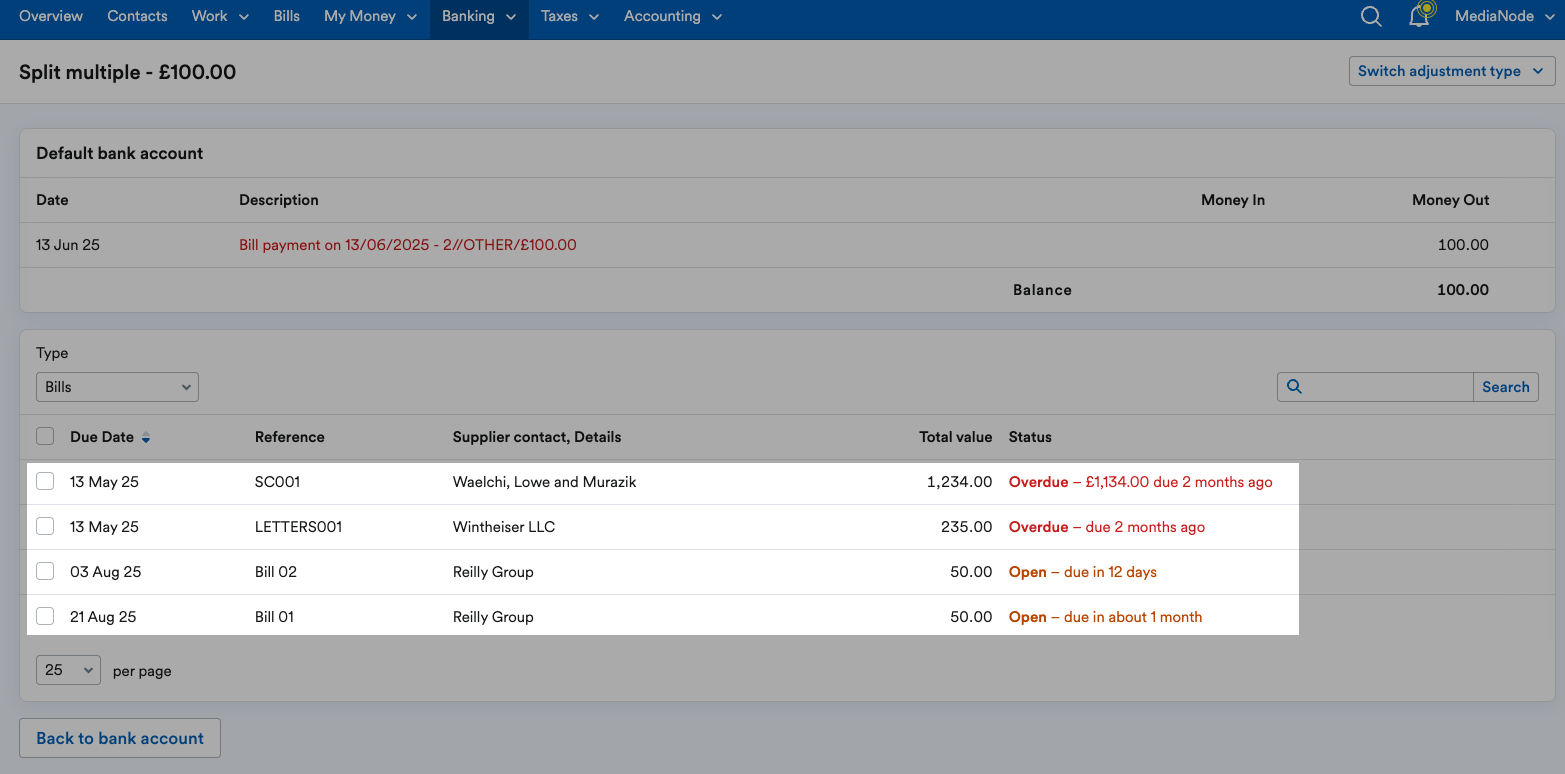Expand the Work menu
The image size is (1565, 774).
coord(220,16)
